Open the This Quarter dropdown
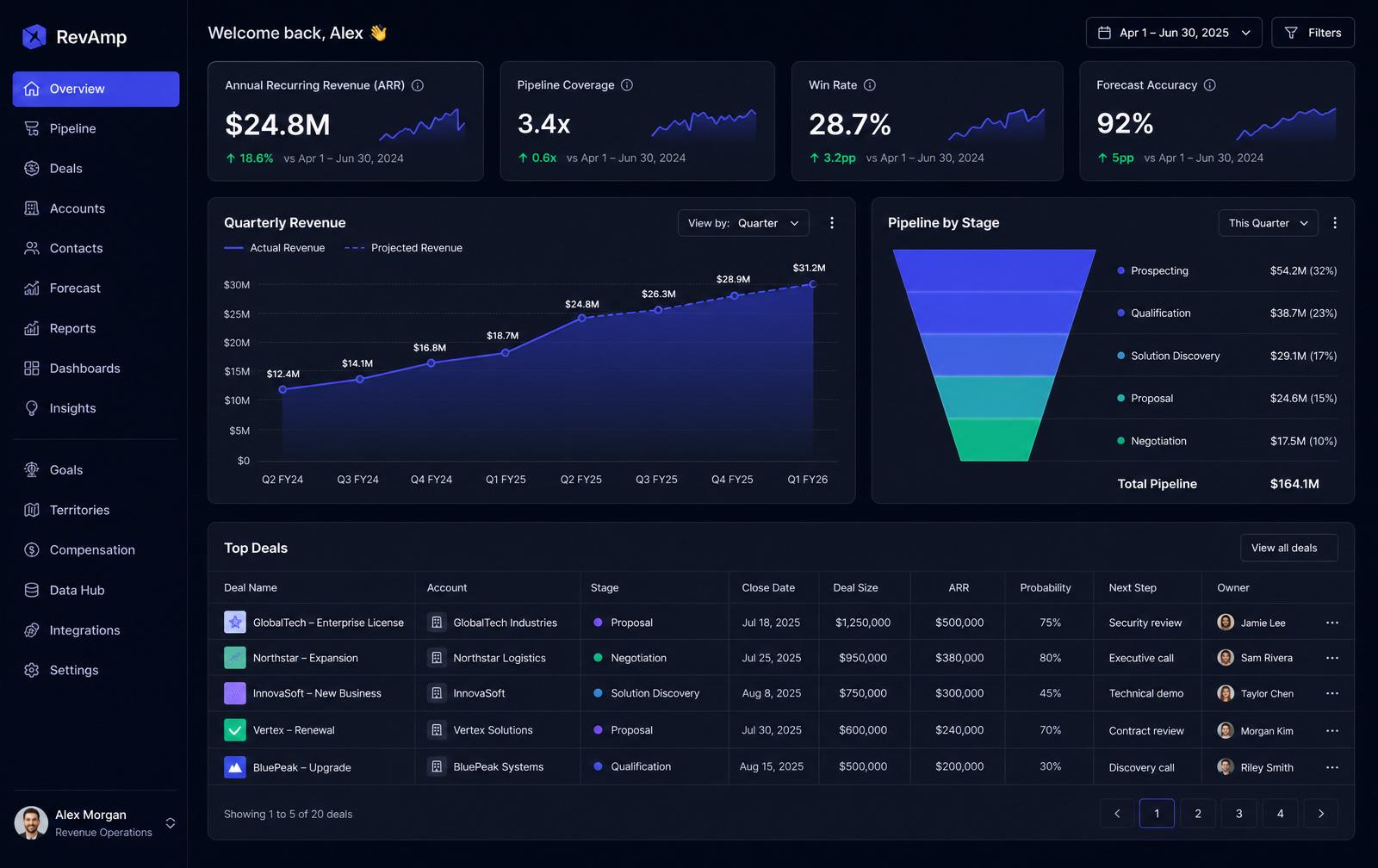Image resolution: width=1378 pixels, height=868 pixels. (x=1269, y=223)
